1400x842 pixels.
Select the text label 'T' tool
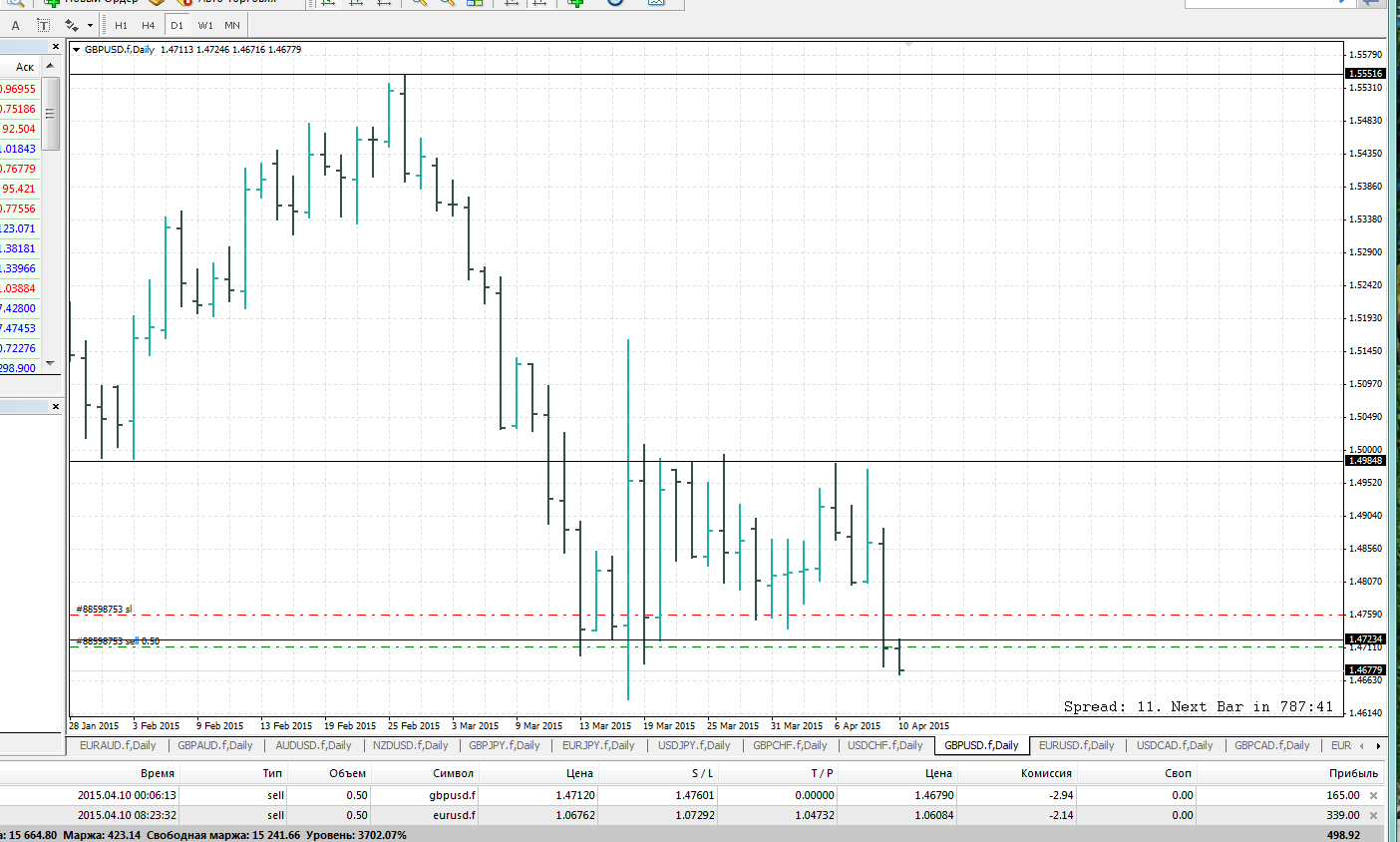[x=43, y=25]
